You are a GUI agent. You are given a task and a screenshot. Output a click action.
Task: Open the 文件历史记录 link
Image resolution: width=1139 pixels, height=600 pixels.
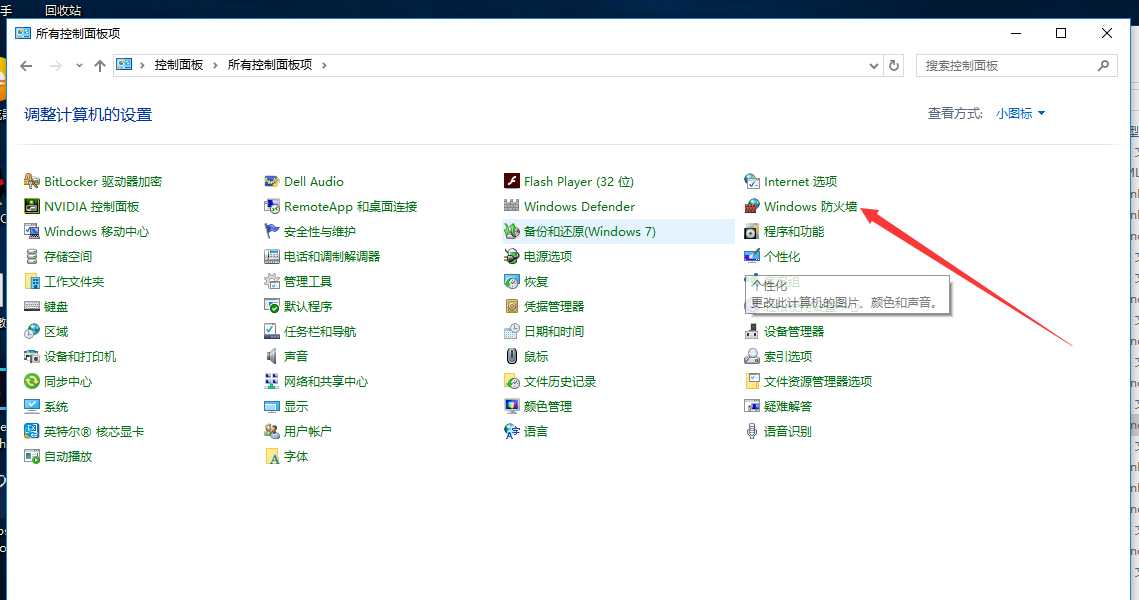560,381
